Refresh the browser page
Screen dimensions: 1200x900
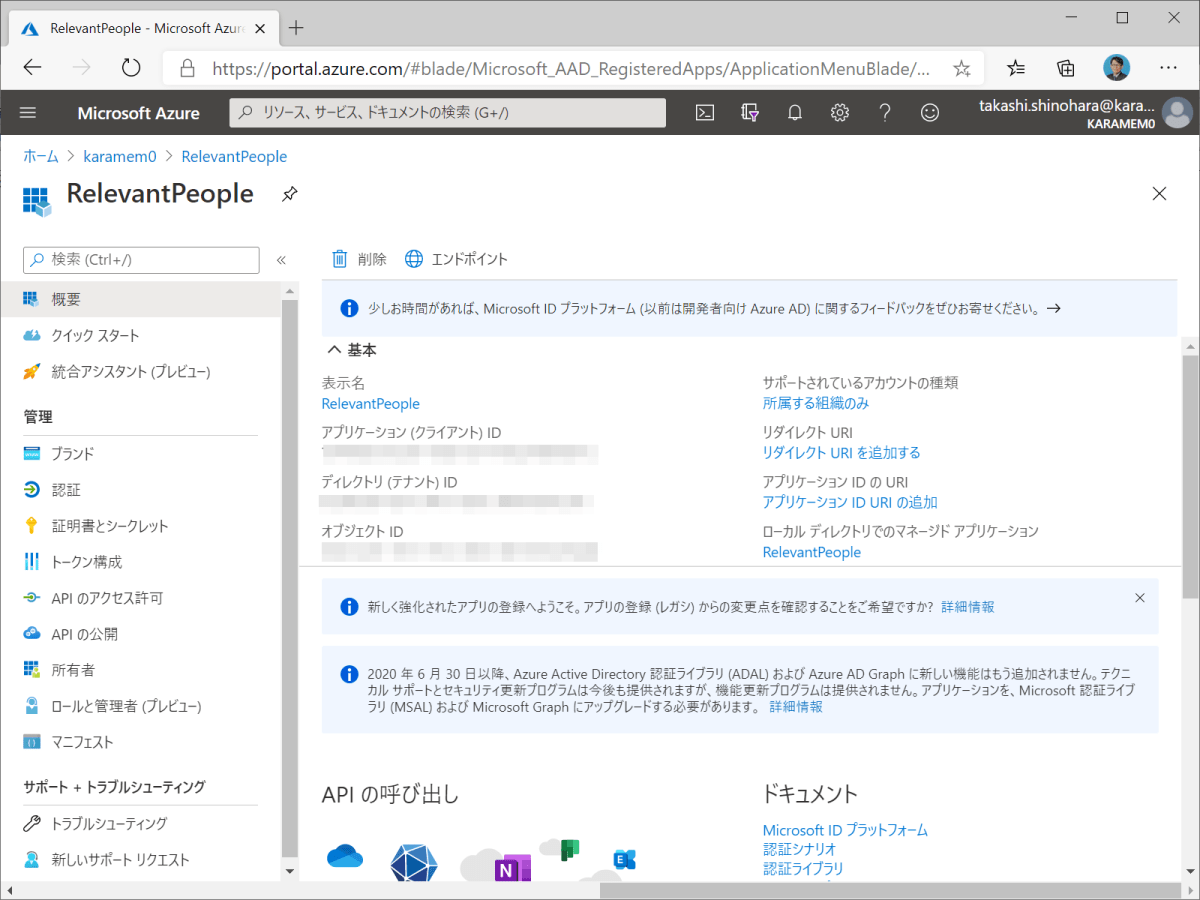131,68
